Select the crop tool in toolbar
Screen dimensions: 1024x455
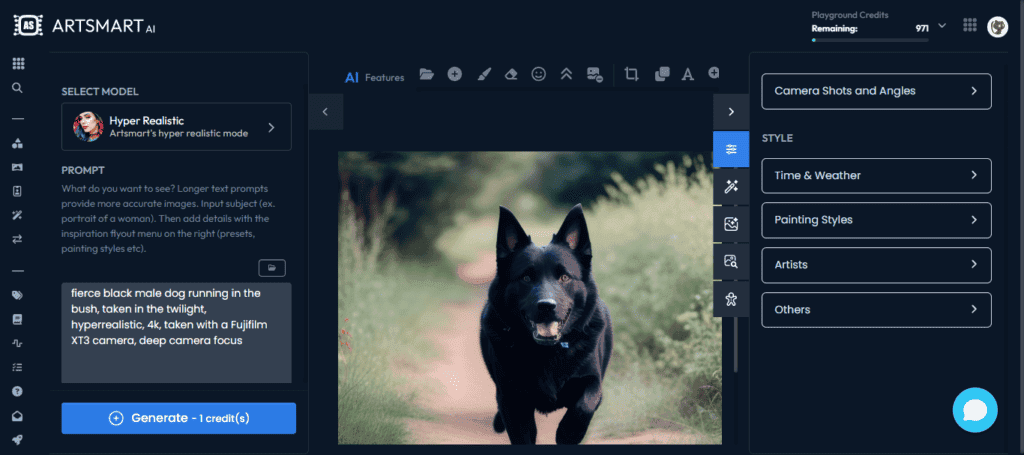(x=631, y=74)
